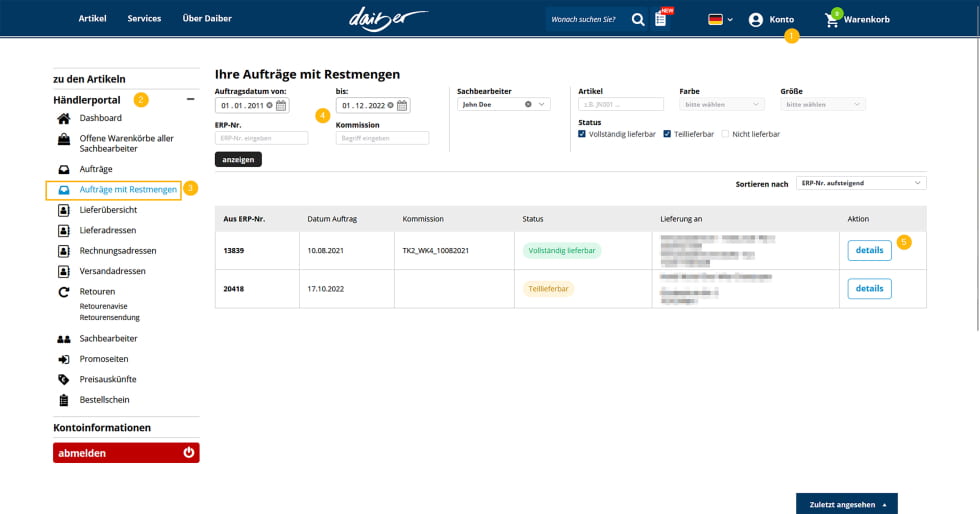Click the ERP-Nr. input field

click(x=261, y=138)
